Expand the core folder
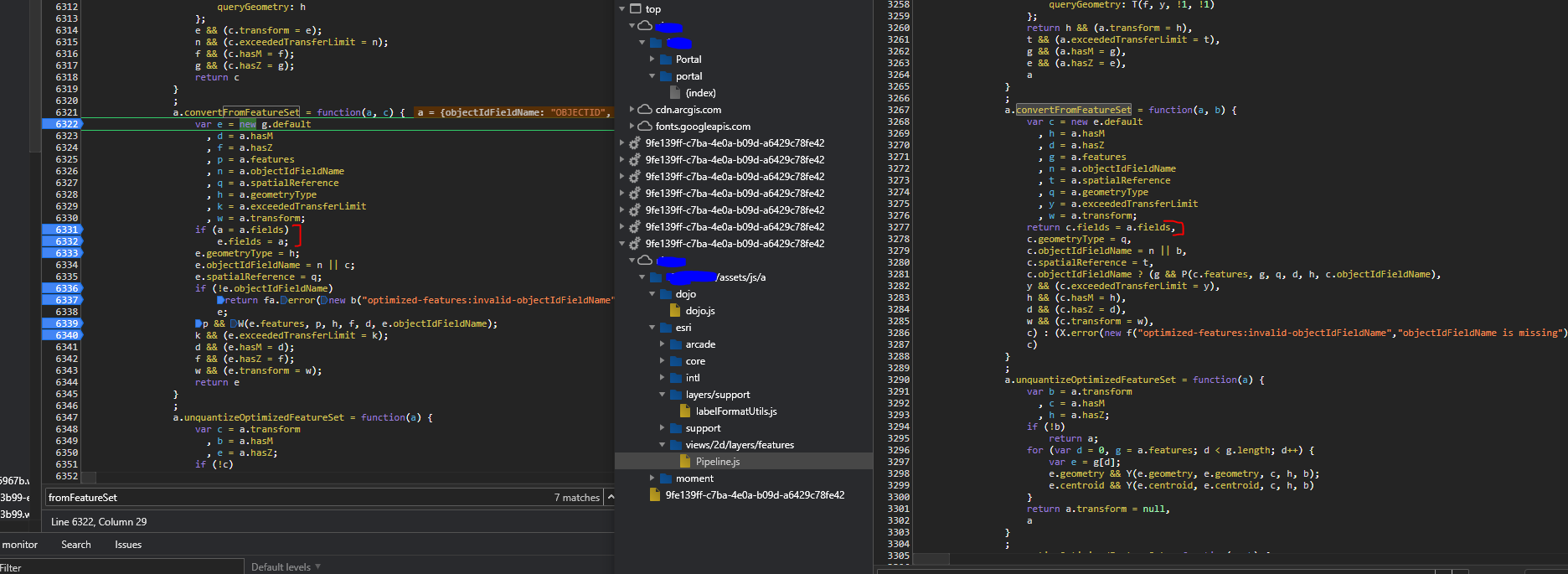The width and height of the screenshot is (1568, 574). (663, 361)
